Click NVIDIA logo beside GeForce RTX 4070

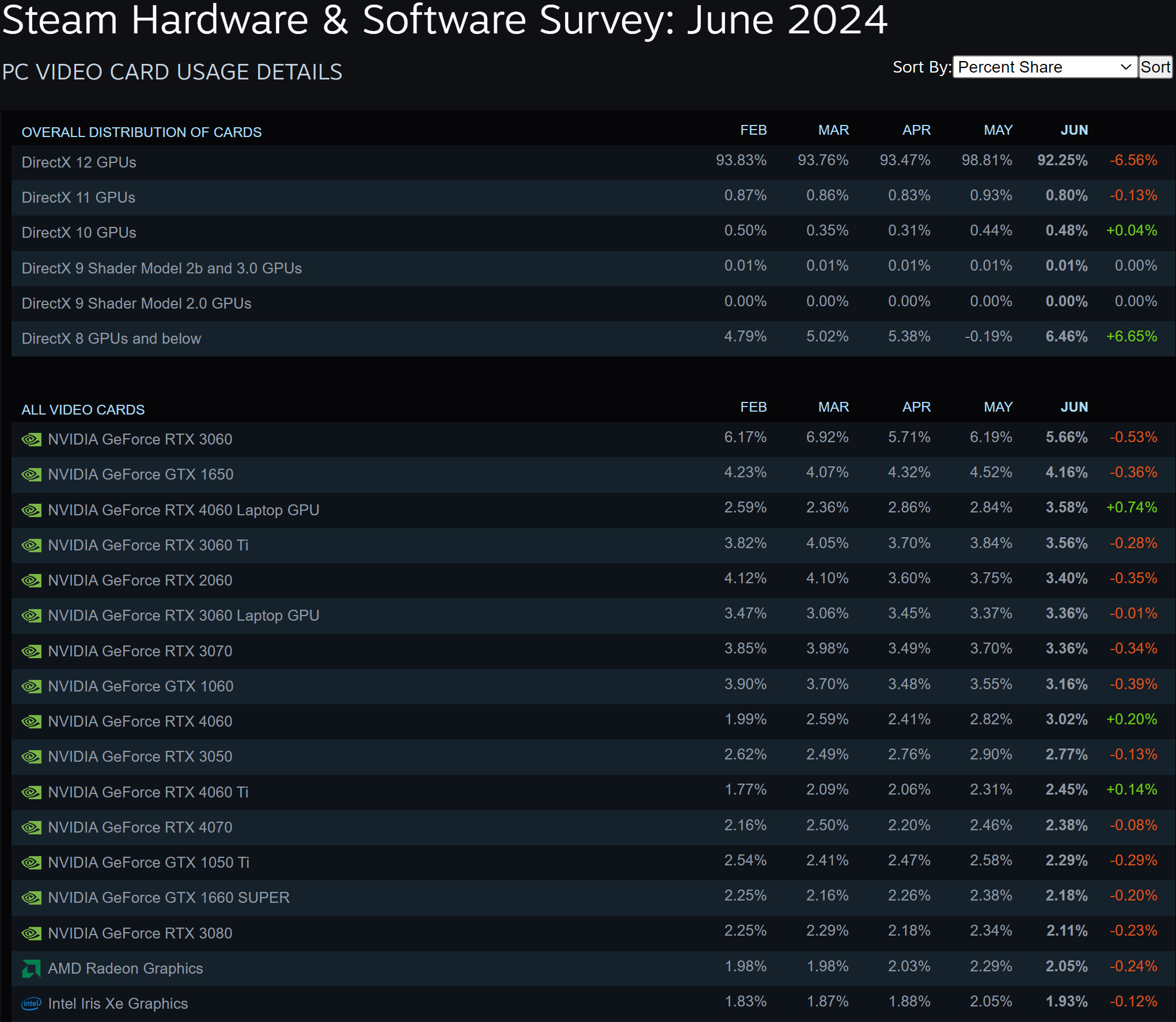click(32, 828)
